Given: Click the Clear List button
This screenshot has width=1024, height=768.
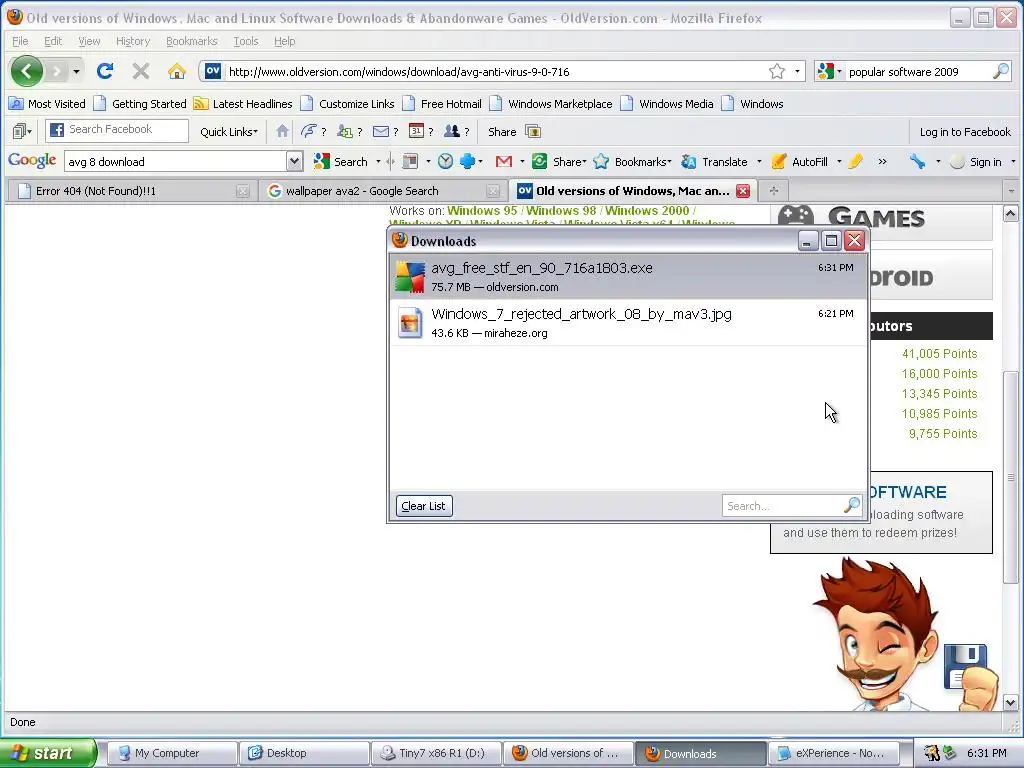Looking at the screenshot, I should (423, 505).
